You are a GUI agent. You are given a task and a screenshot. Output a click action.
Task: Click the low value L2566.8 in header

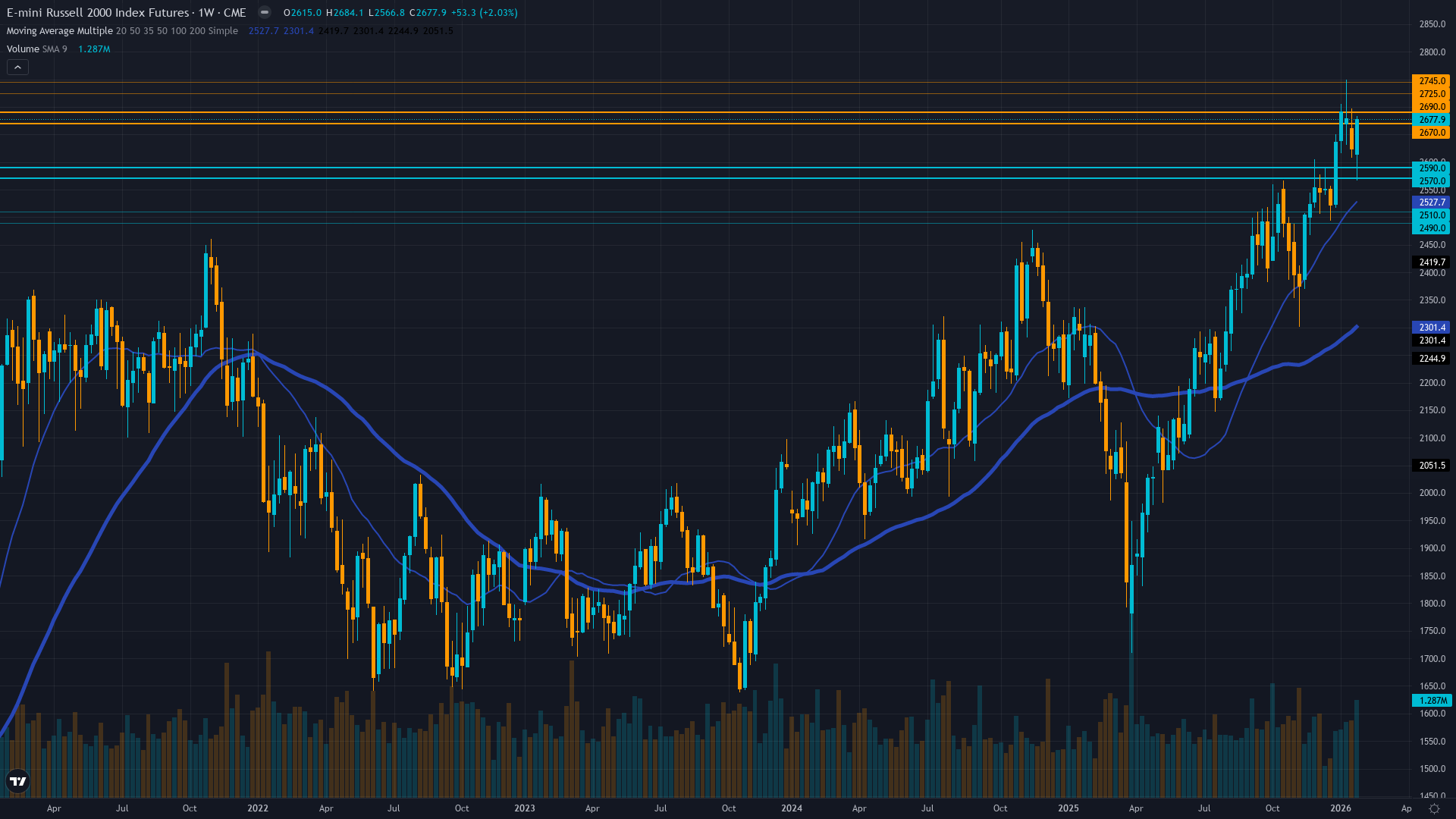pos(387,13)
